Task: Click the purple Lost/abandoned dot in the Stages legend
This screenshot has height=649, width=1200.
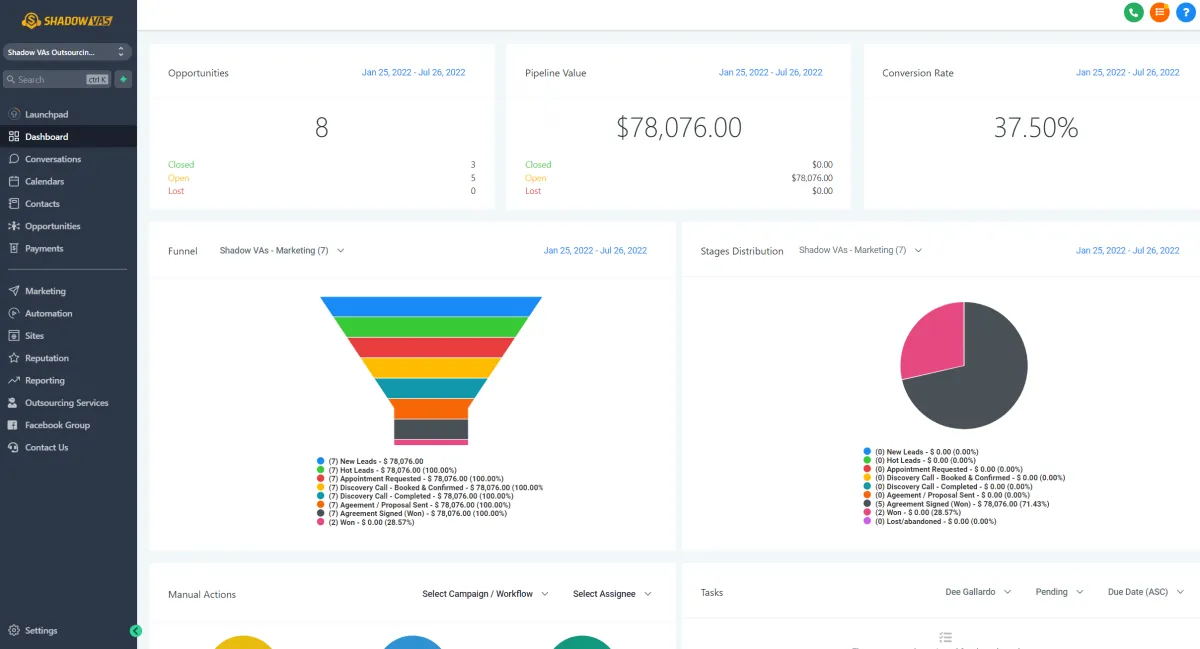Action: pyautogui.click(x=867, y=521)
